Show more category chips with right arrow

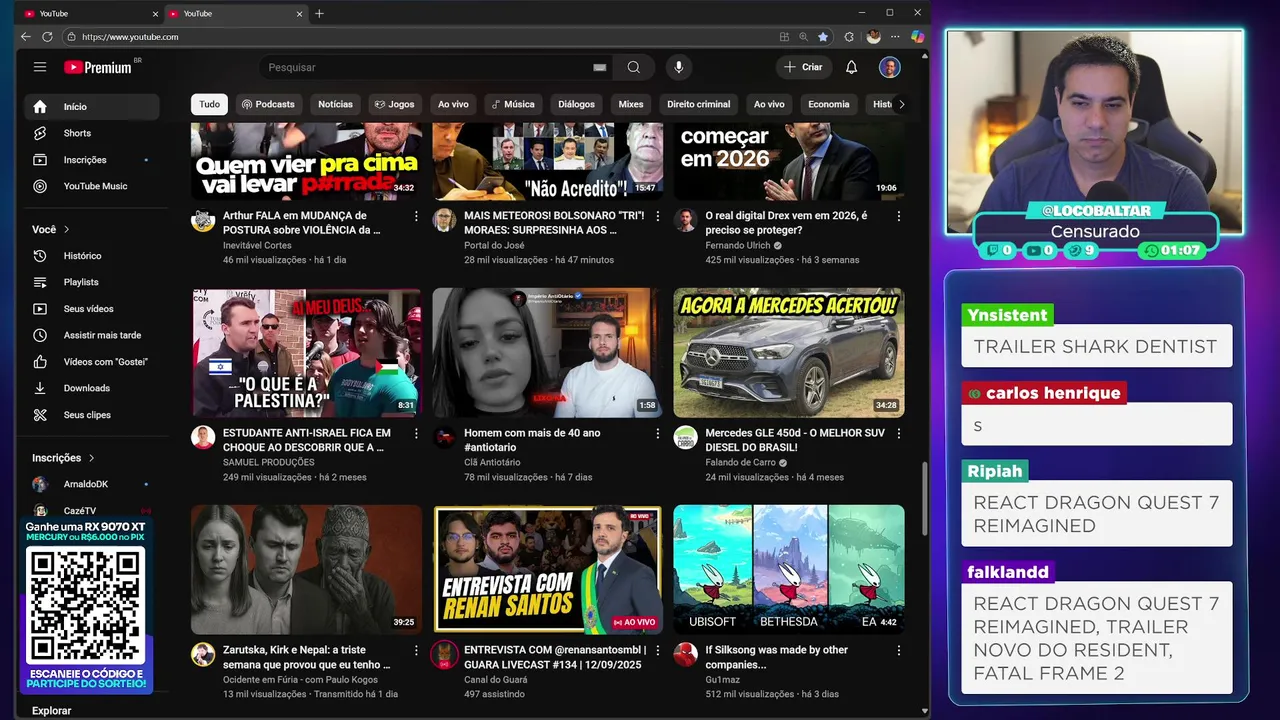pos(901,104)
